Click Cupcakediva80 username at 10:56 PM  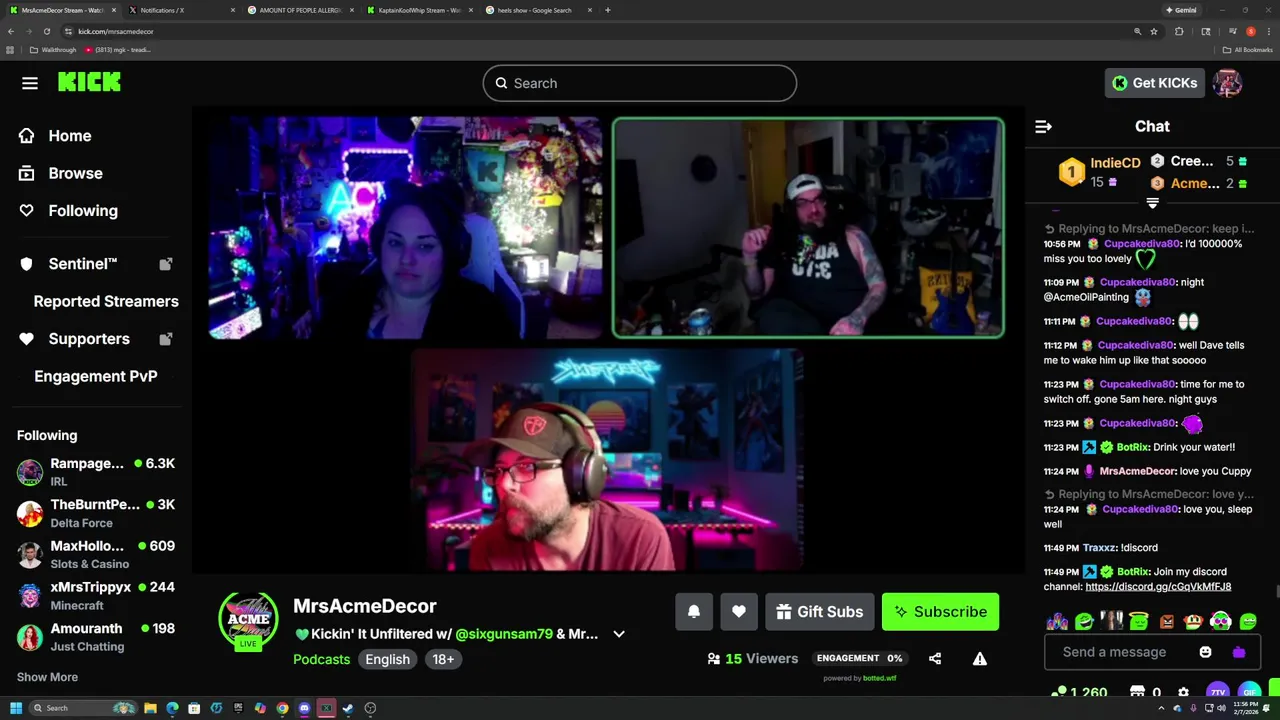click(1142, 244)
